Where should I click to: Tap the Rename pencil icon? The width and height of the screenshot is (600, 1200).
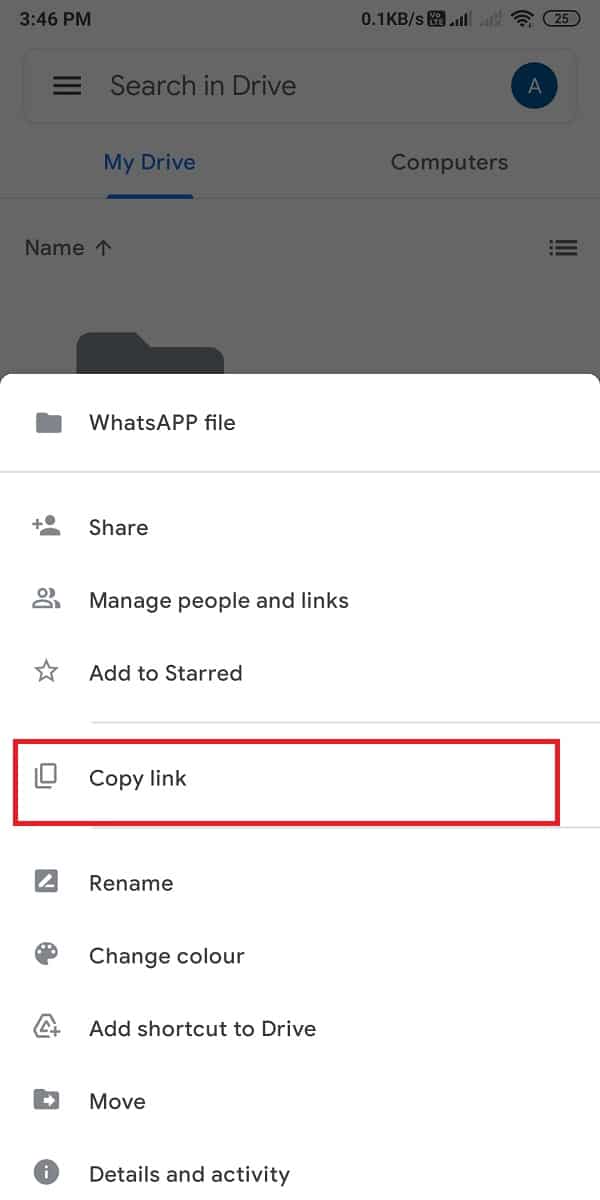pyautogui.click(x=46, y=882)
